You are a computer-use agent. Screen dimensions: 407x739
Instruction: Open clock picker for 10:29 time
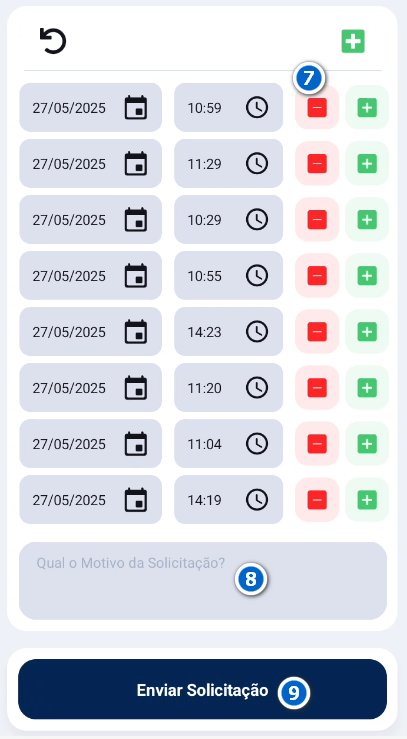pos(257,220)
